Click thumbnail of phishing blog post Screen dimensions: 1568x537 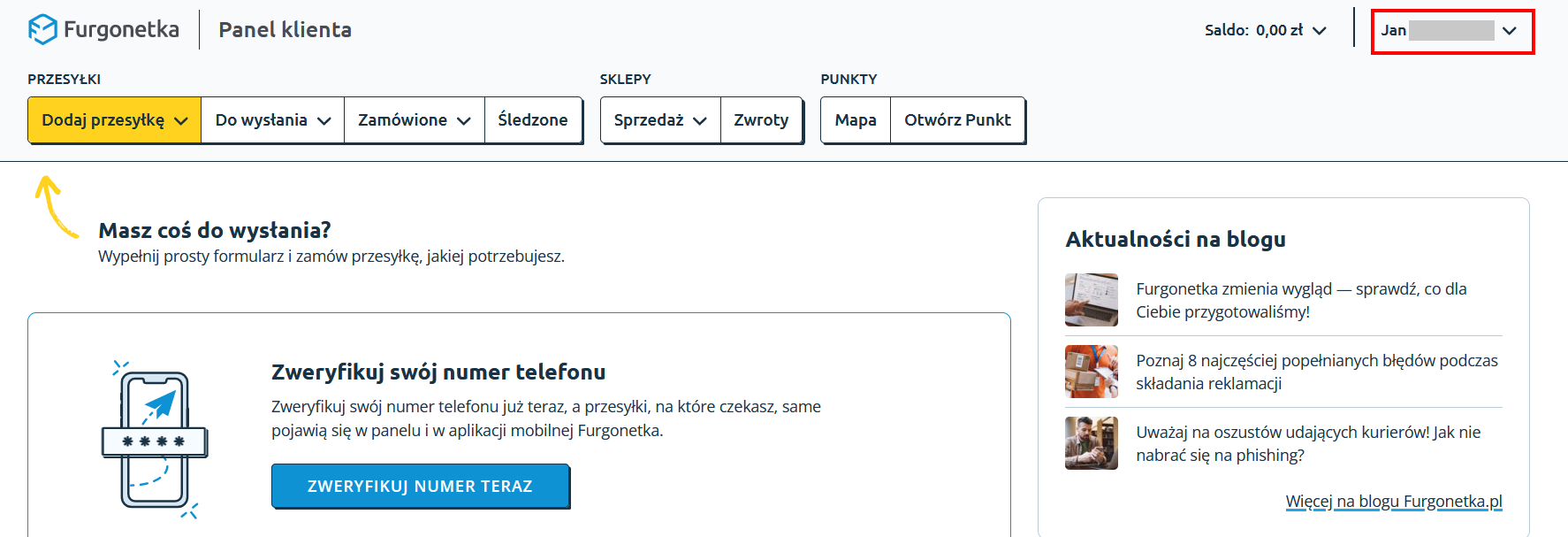point(1092,443)
